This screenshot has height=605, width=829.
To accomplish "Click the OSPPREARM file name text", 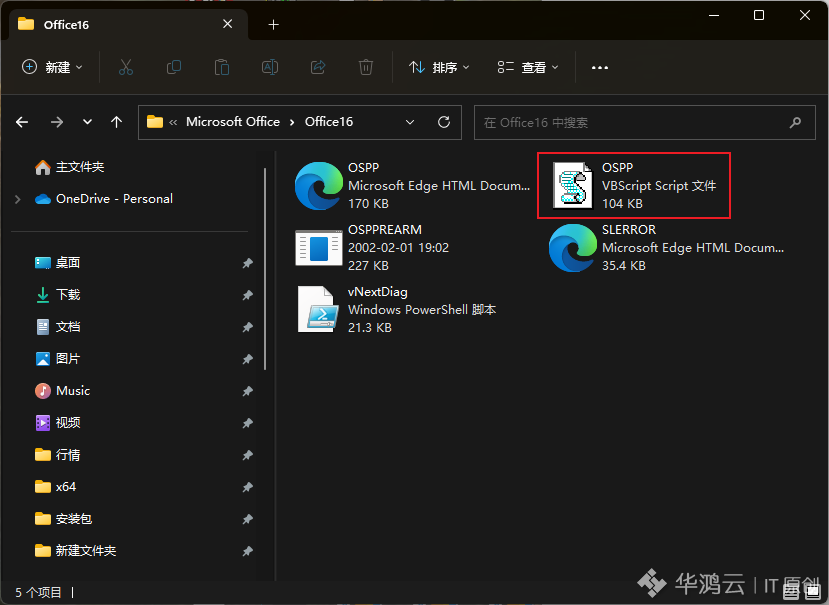I will point(384,230).
